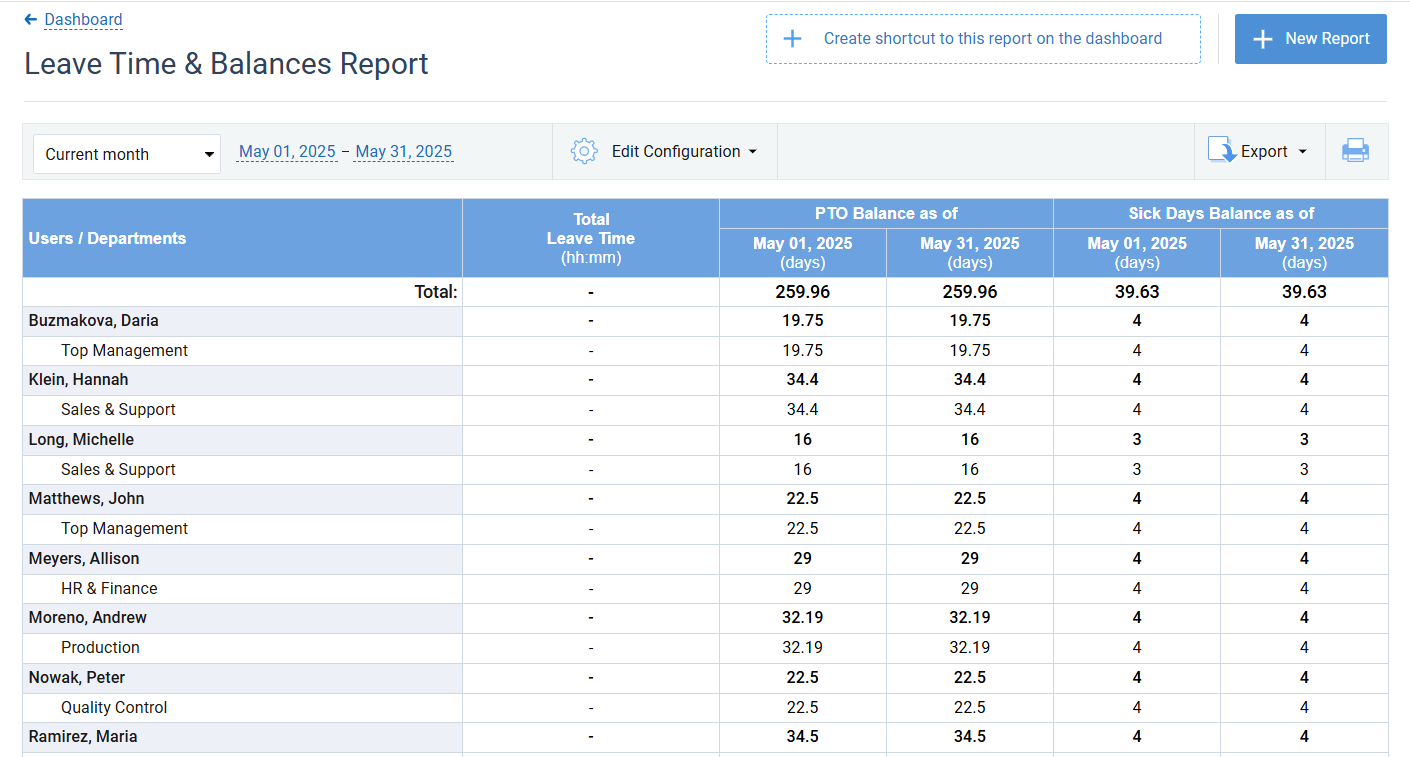This screenshot has width=1410, height=757.
Task: Click the back arrow beside Dashboard
Action: tap(31, 19)
